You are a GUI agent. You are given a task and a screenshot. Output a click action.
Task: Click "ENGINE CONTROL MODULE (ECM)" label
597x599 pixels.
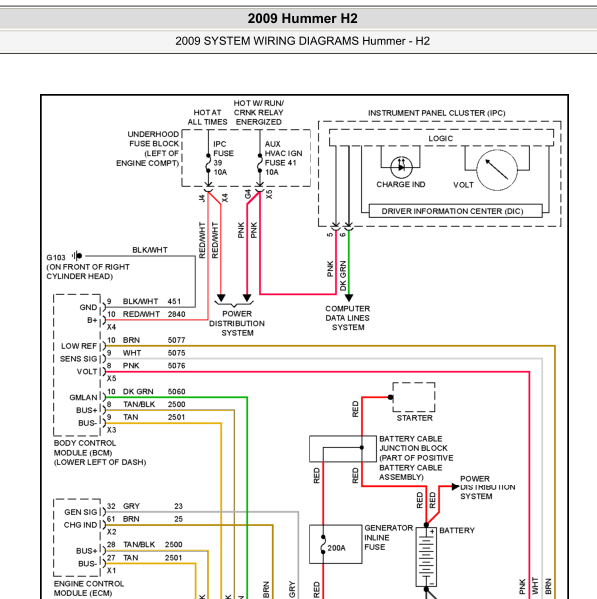pyautogui.click(x=89, y=588)
